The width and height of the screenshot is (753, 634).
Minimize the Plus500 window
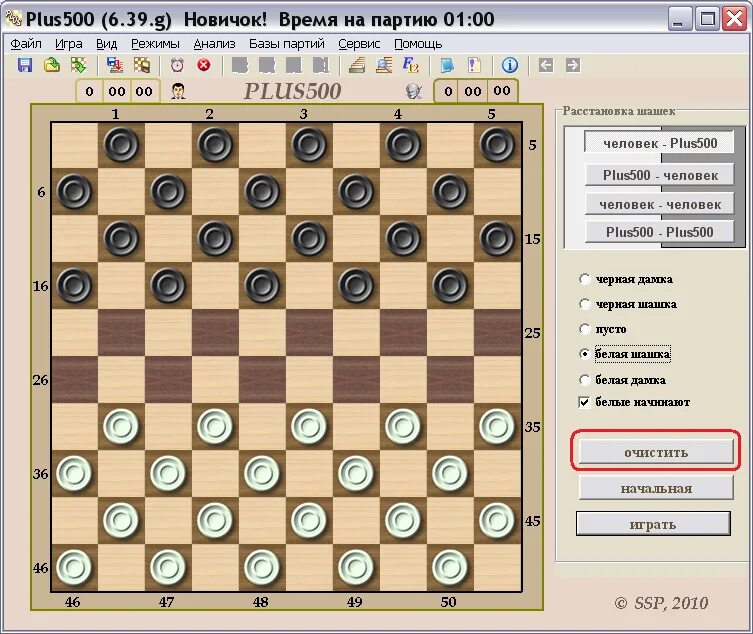coord(678,20)
